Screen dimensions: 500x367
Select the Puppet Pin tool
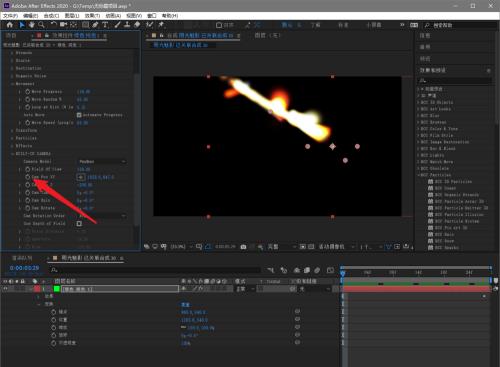[161, 25]
